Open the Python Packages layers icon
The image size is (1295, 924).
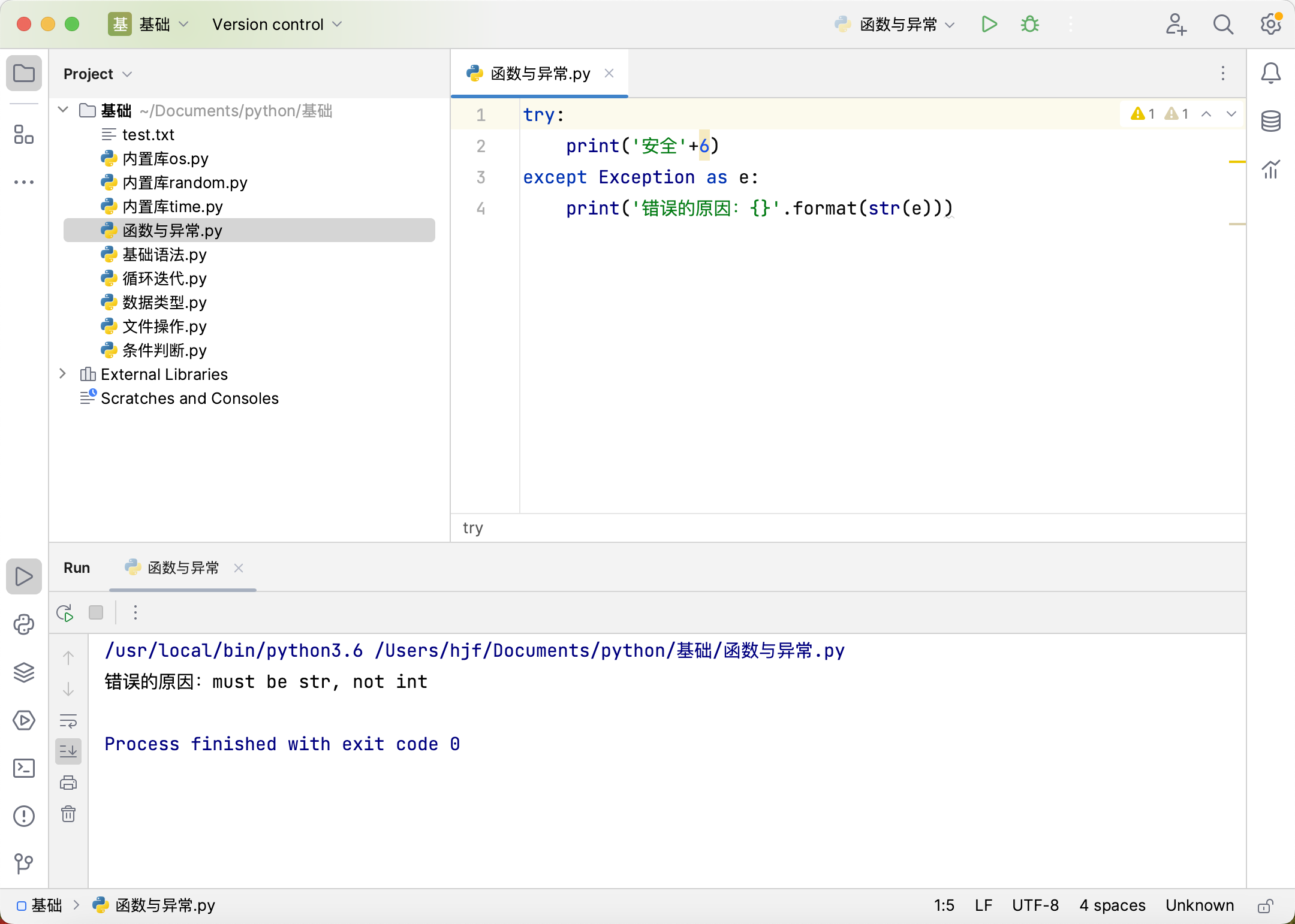(24, 672)
